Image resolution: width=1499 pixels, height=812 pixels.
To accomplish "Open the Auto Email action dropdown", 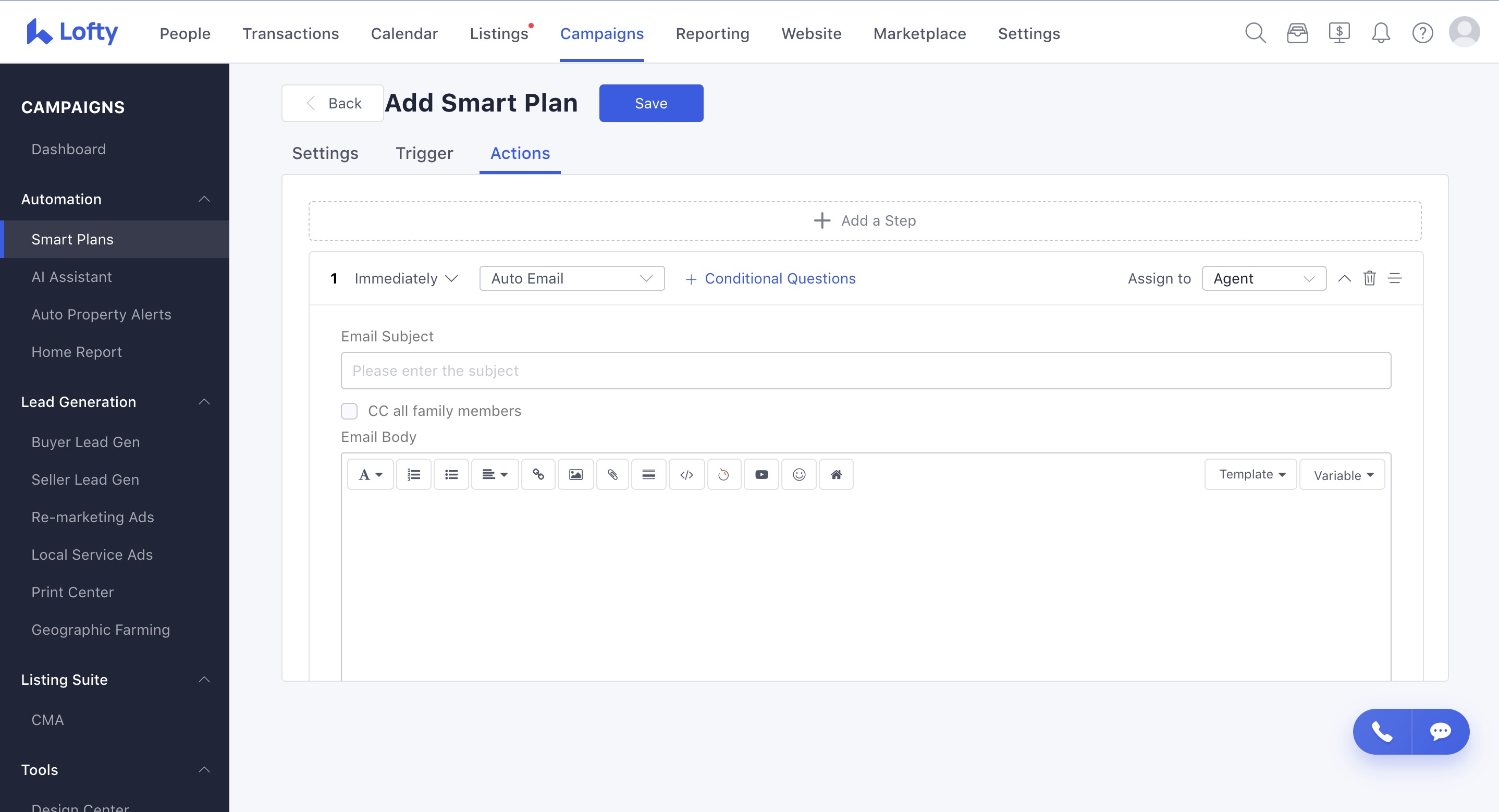I will [571, 278].
